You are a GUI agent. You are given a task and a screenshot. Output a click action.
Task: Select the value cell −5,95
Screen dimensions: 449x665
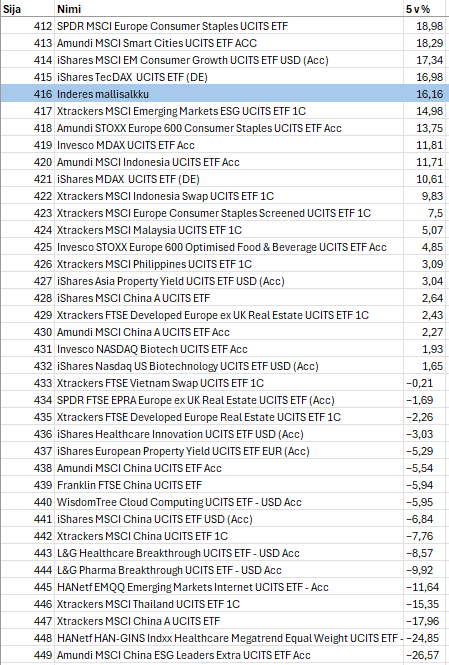tap(424, 502)
